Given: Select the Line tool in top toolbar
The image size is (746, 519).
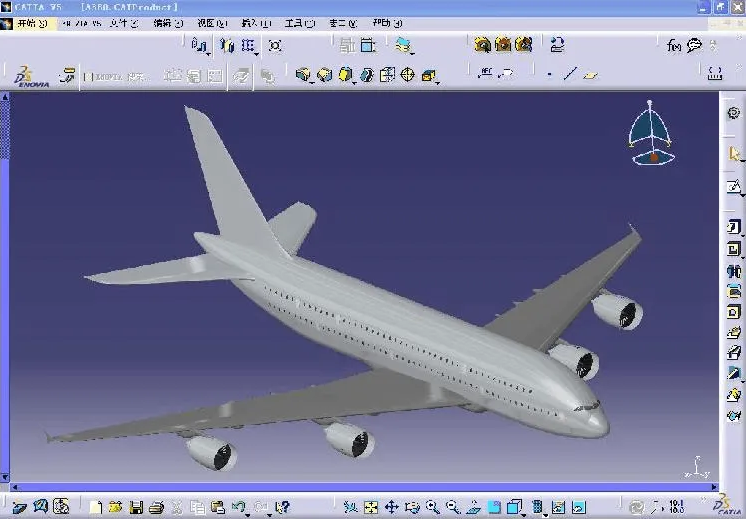Looking at the screenshot, I should [x=570, y=74].
